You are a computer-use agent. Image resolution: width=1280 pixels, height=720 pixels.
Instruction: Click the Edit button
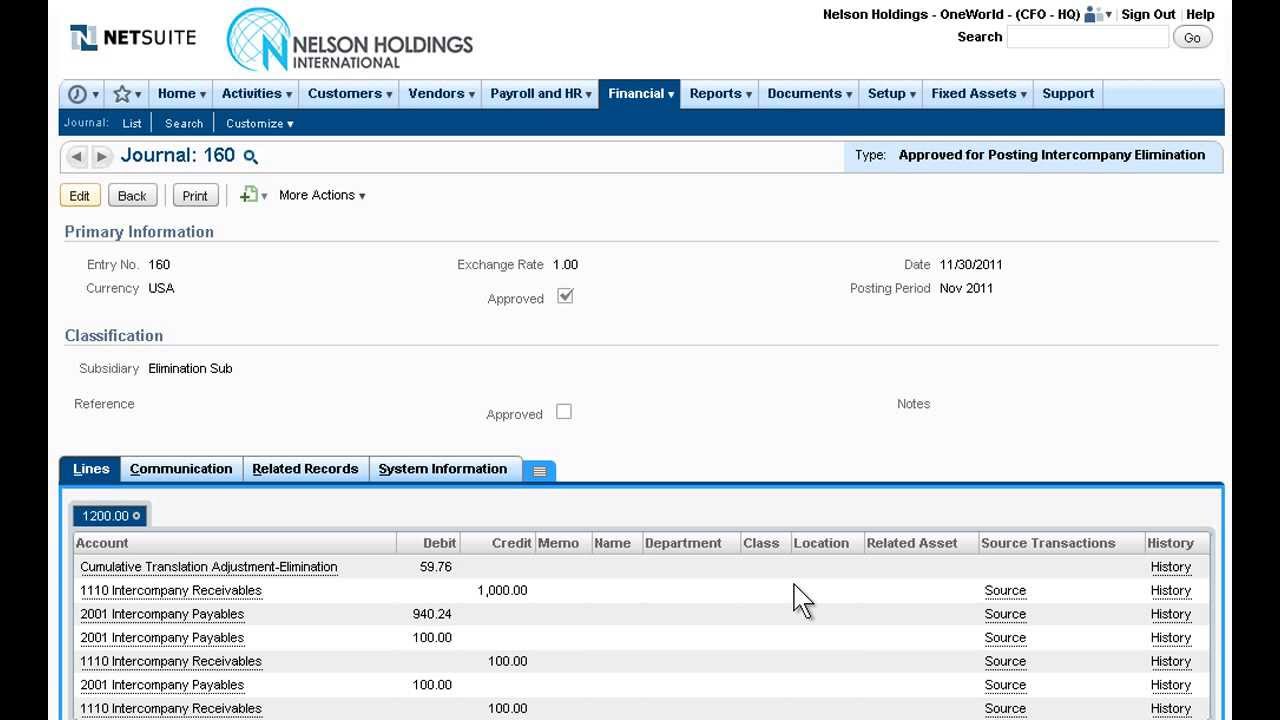79,196
